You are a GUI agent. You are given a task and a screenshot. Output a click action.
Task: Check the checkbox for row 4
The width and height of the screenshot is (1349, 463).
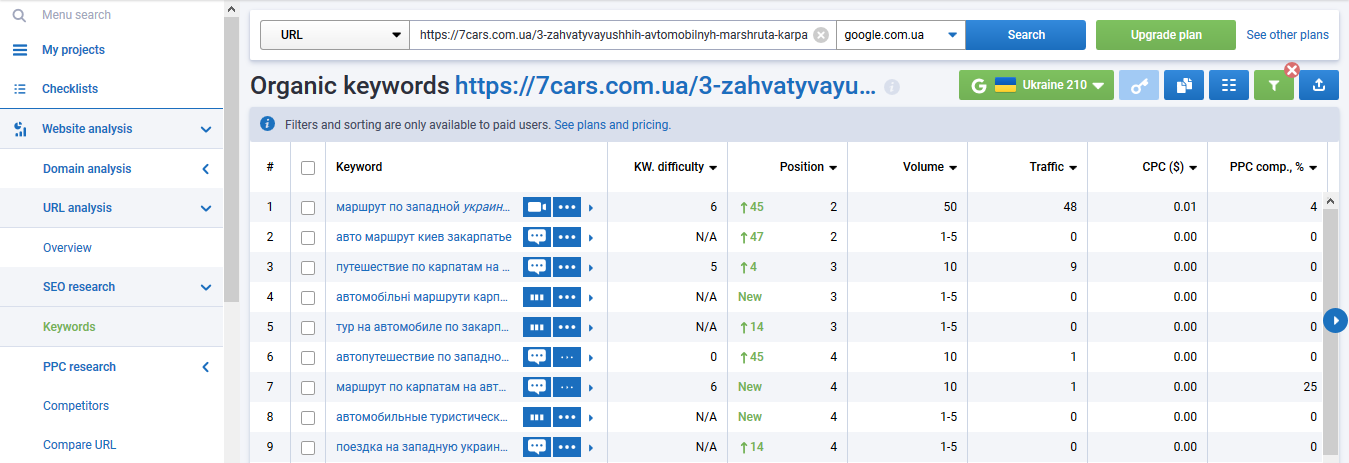point(308,298)
